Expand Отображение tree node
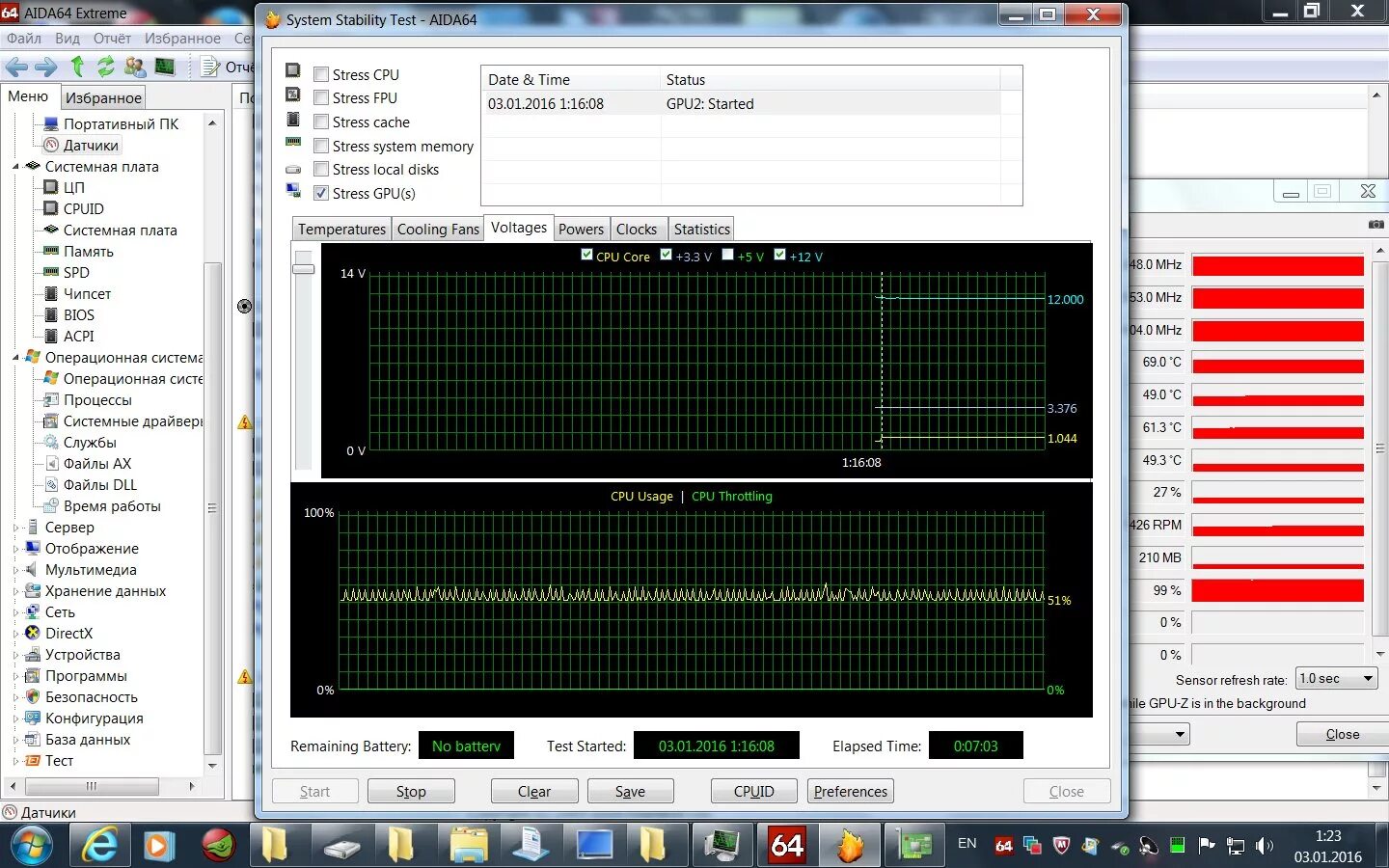 [15, 549]
